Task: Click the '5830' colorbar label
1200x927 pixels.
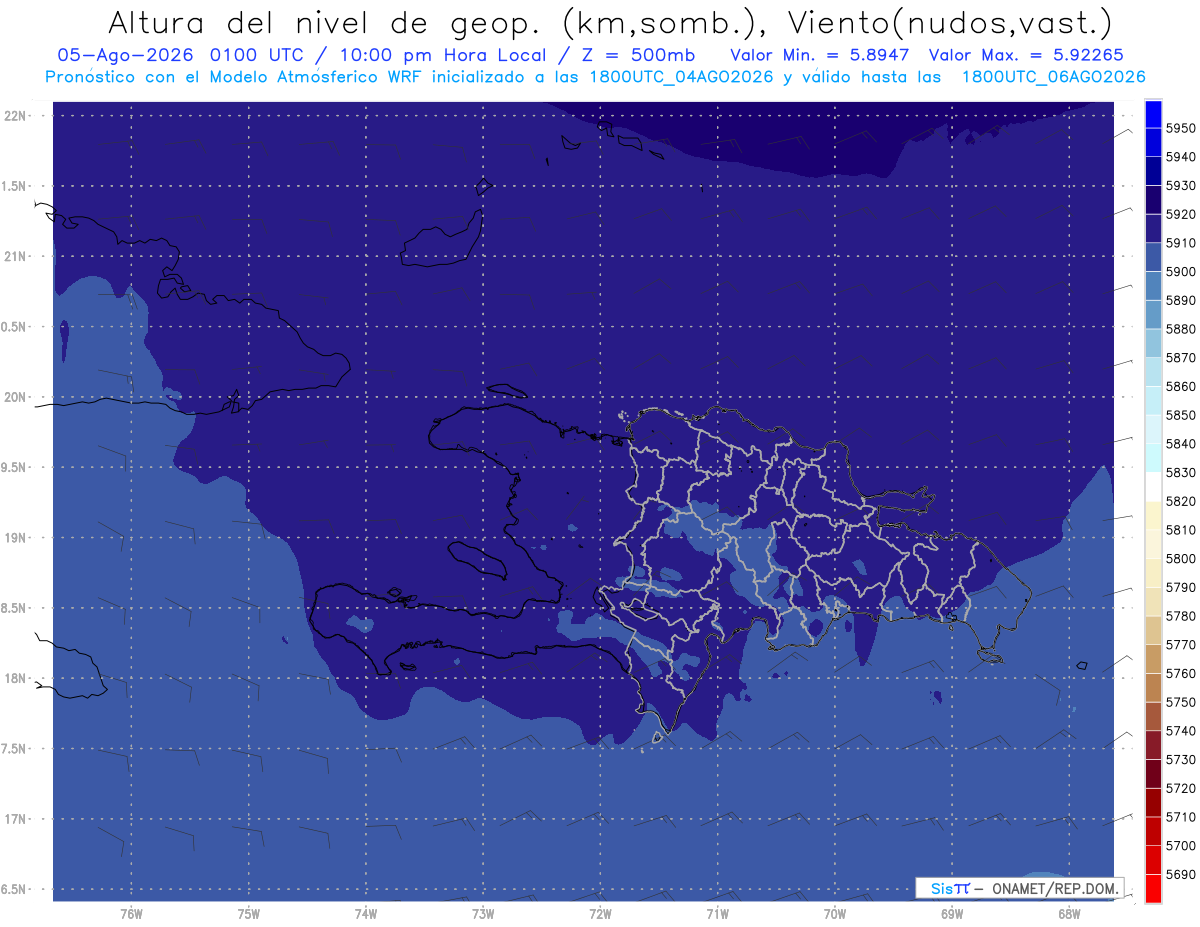Action: click(x=1180, y=473)
